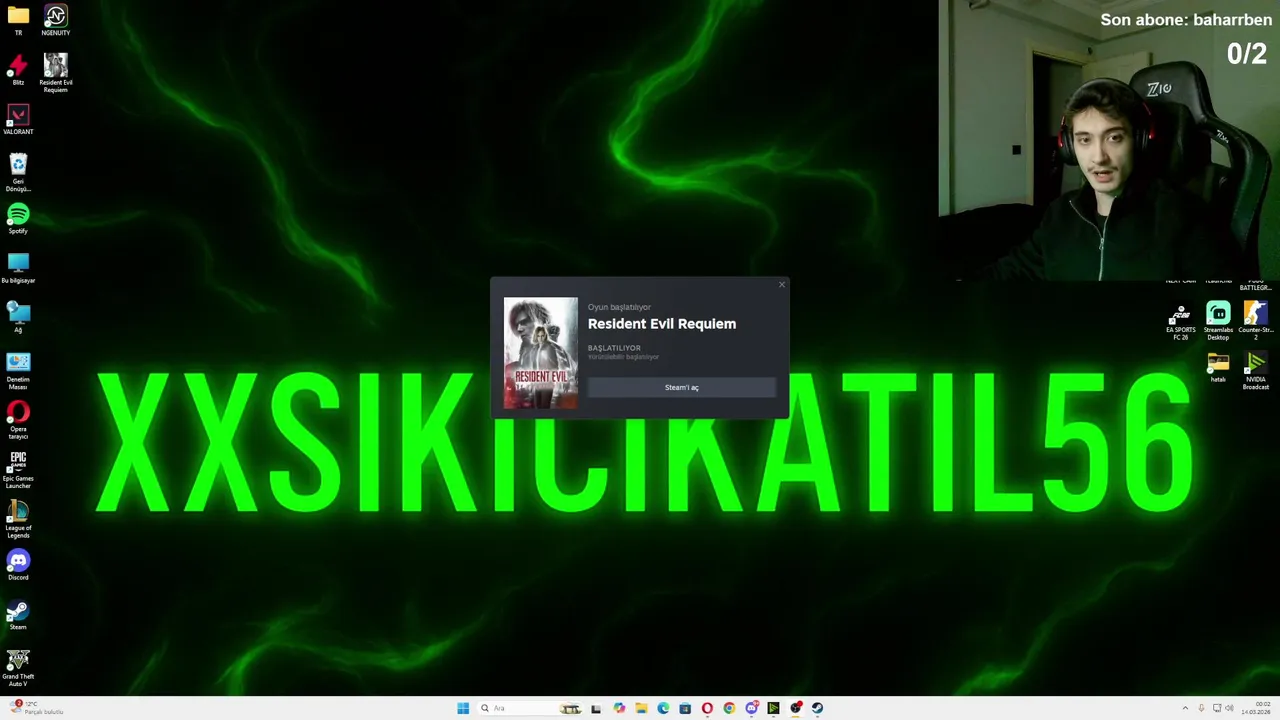Open Opera browser desktop shortcut
Image resolution: width=1280 pixels, height=720 pixels.
click(18, 420)
